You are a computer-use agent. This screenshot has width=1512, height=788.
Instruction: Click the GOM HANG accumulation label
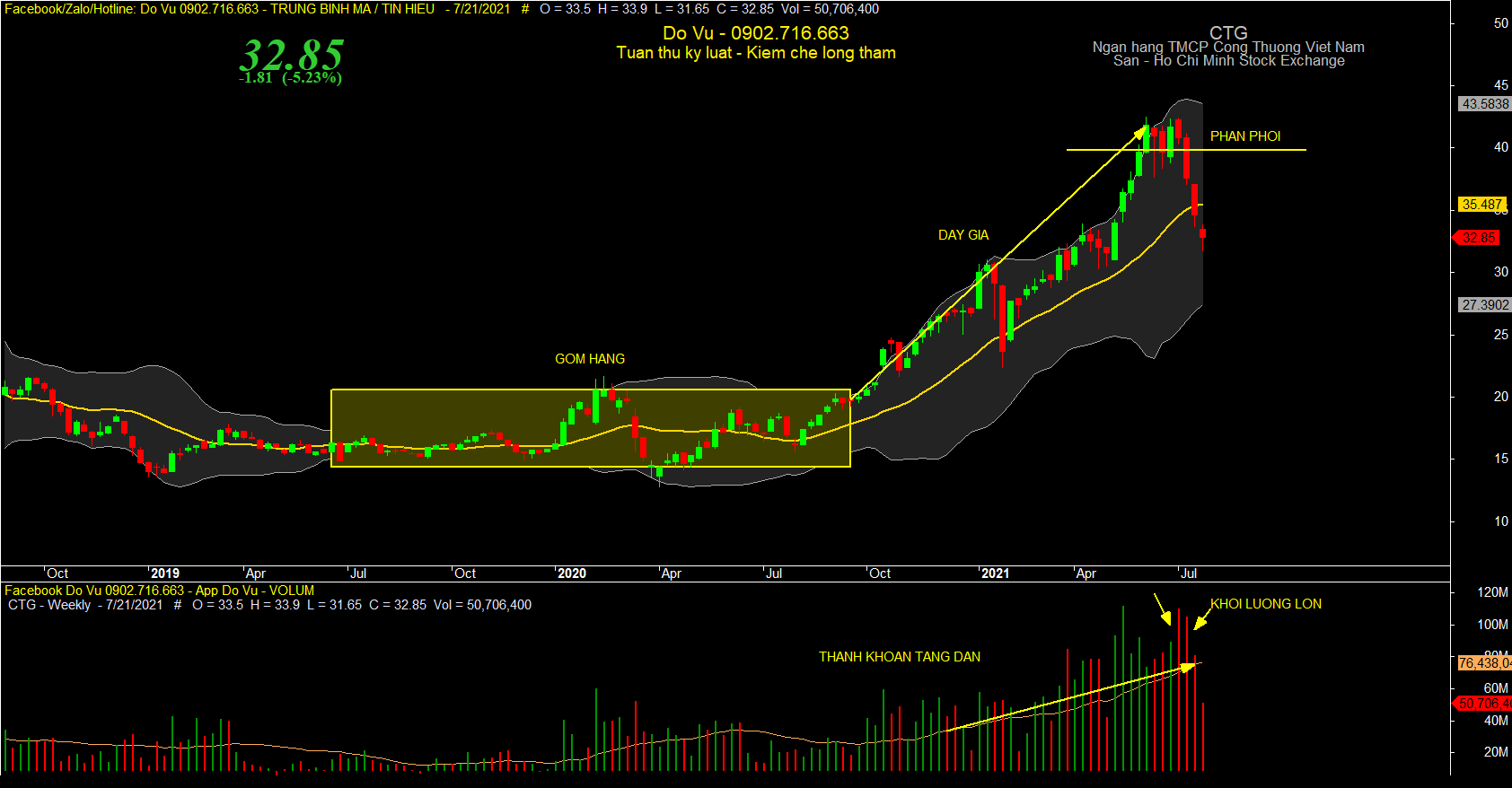(590, 359)
